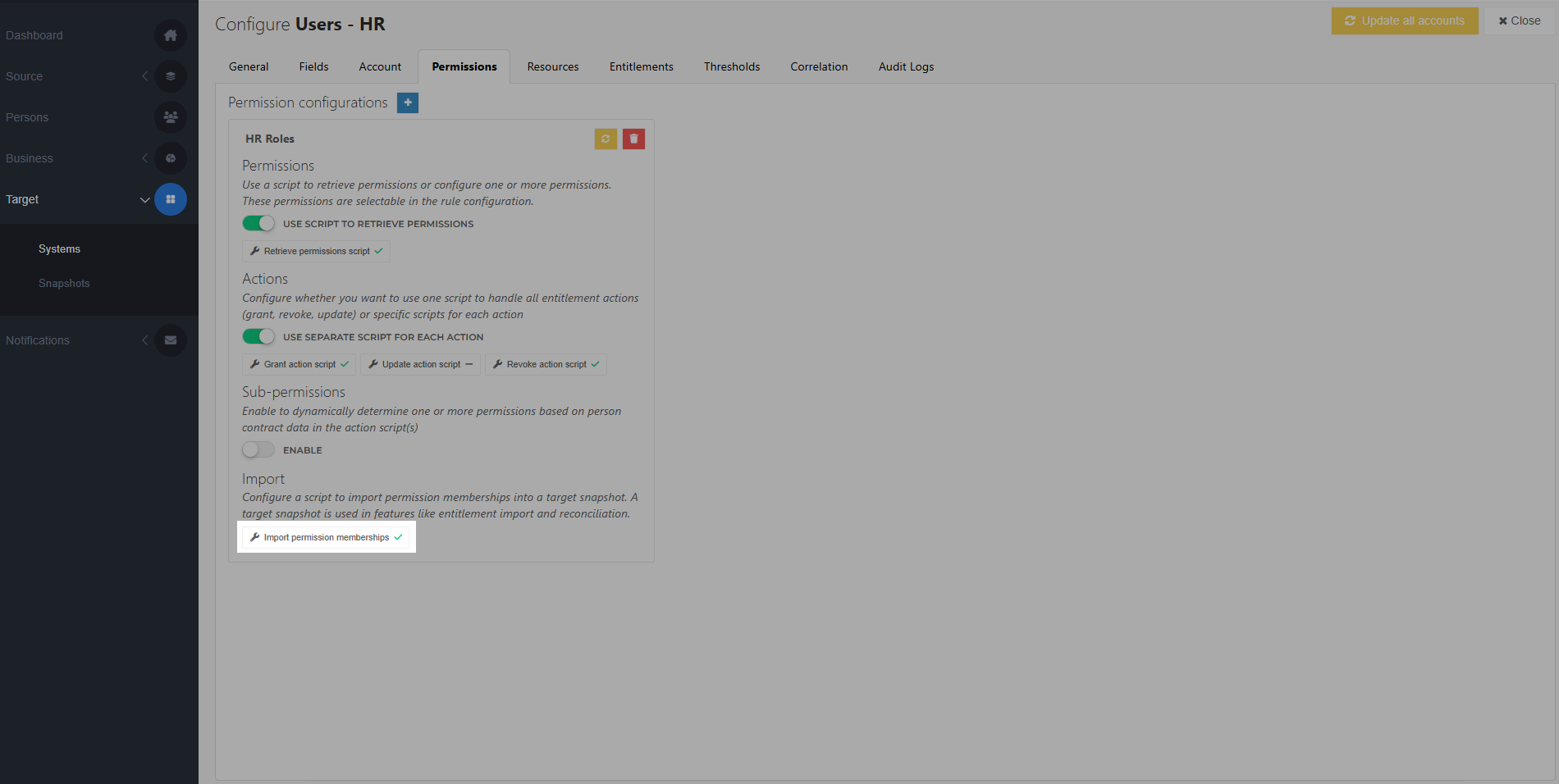1559x784 pixels.
Task: Select the Permissions tab
Action: pyautogui.click(x=464, y=66)
